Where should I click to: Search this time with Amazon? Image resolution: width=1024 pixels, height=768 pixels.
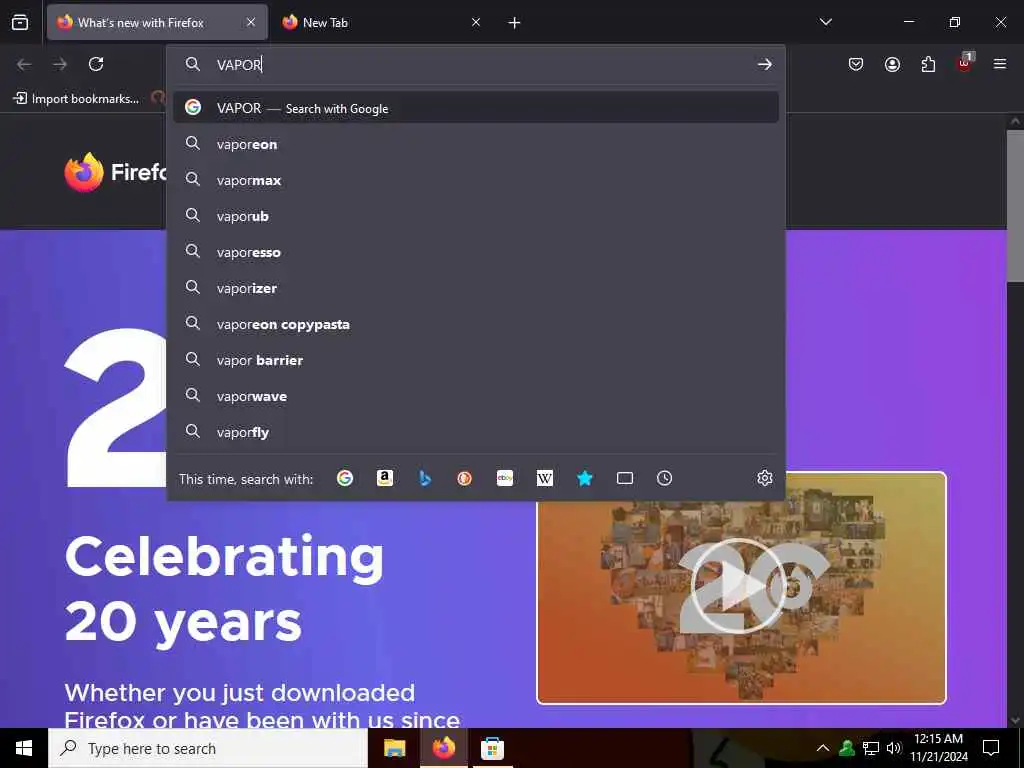(385, 478)
